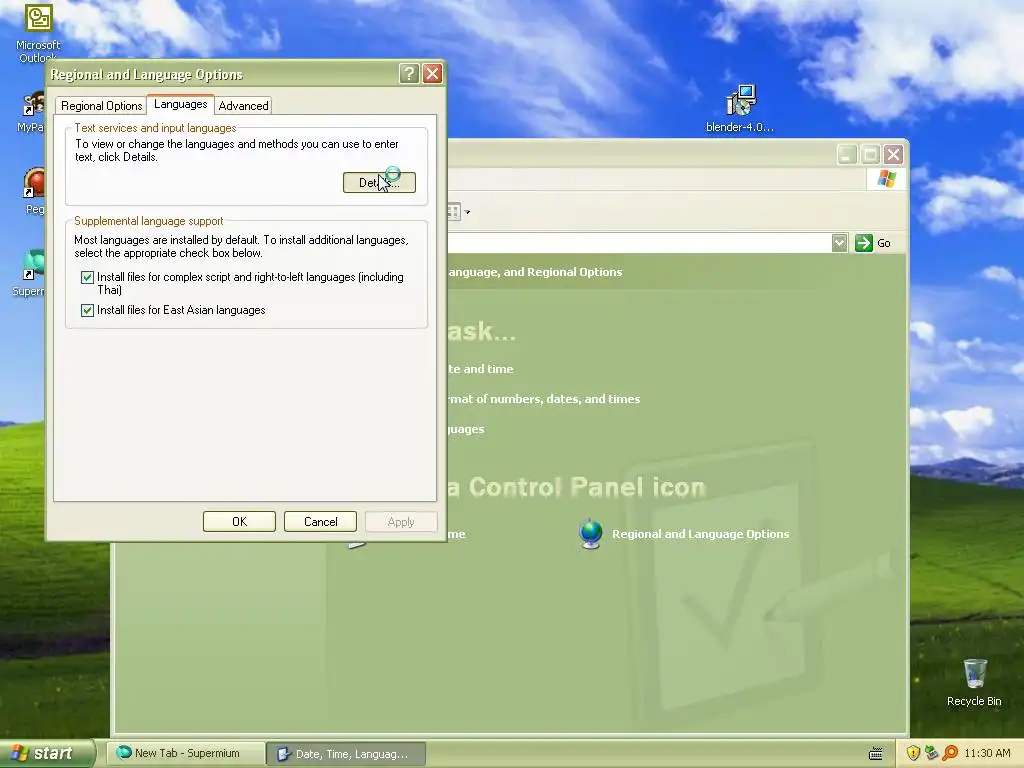Select the blender-4.0 installer desktop icon
1024x768 pixels.
[x=740, y=108]
